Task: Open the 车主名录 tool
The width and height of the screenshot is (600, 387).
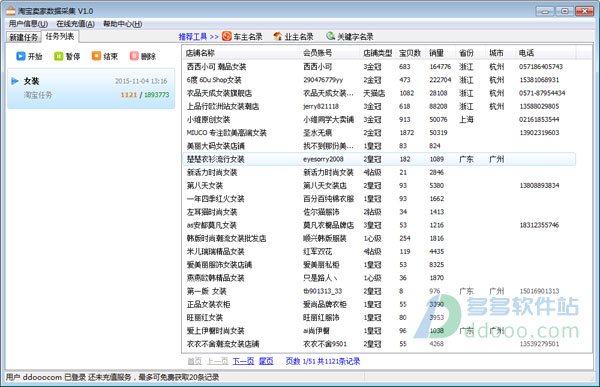Action: point(242,36)
